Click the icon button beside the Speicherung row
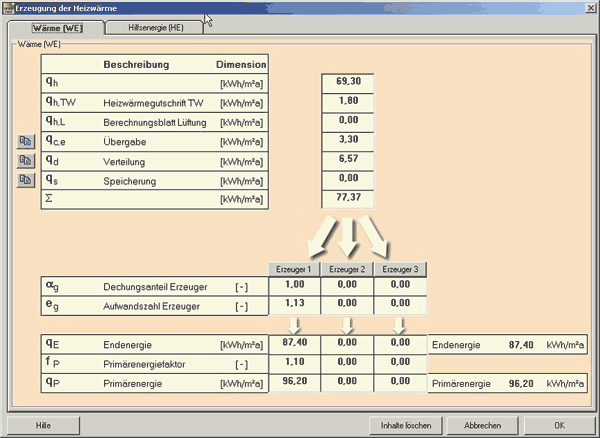The width and height of the screenshot is (600, 438). click(26, 180)
